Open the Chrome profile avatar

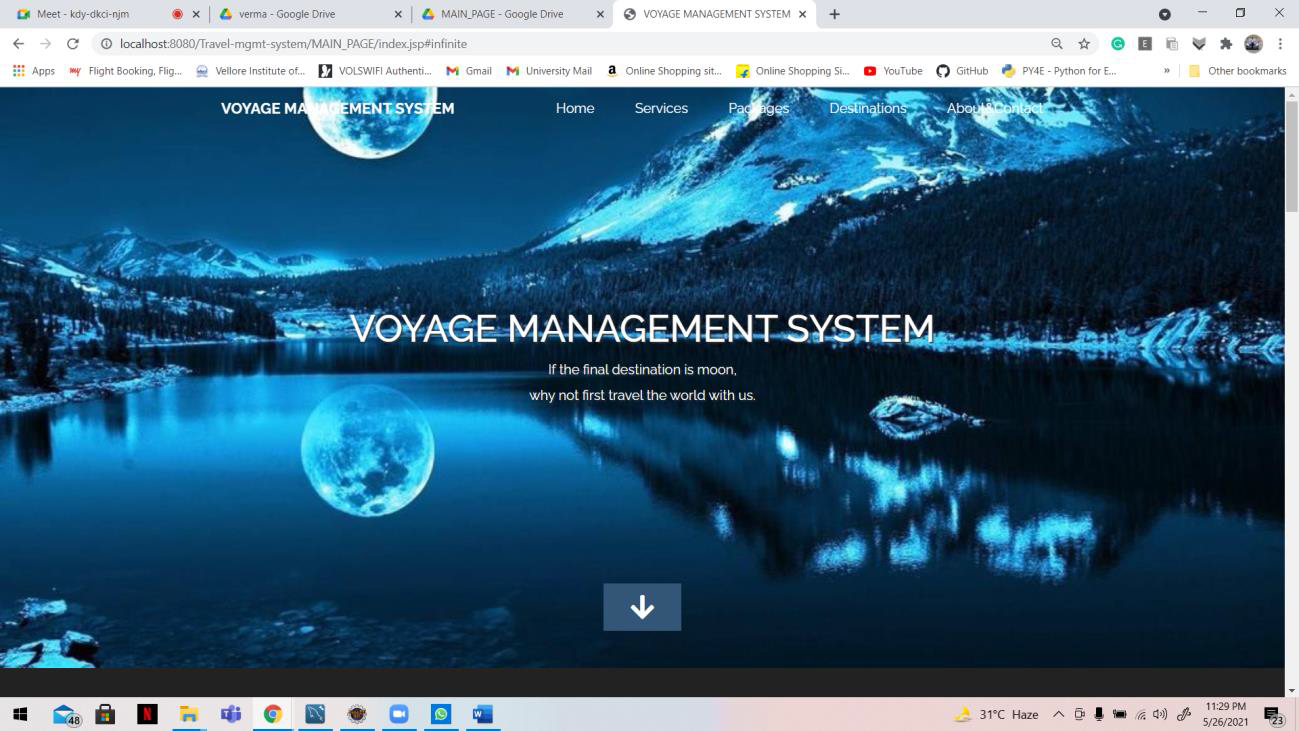pos(1253,44)
